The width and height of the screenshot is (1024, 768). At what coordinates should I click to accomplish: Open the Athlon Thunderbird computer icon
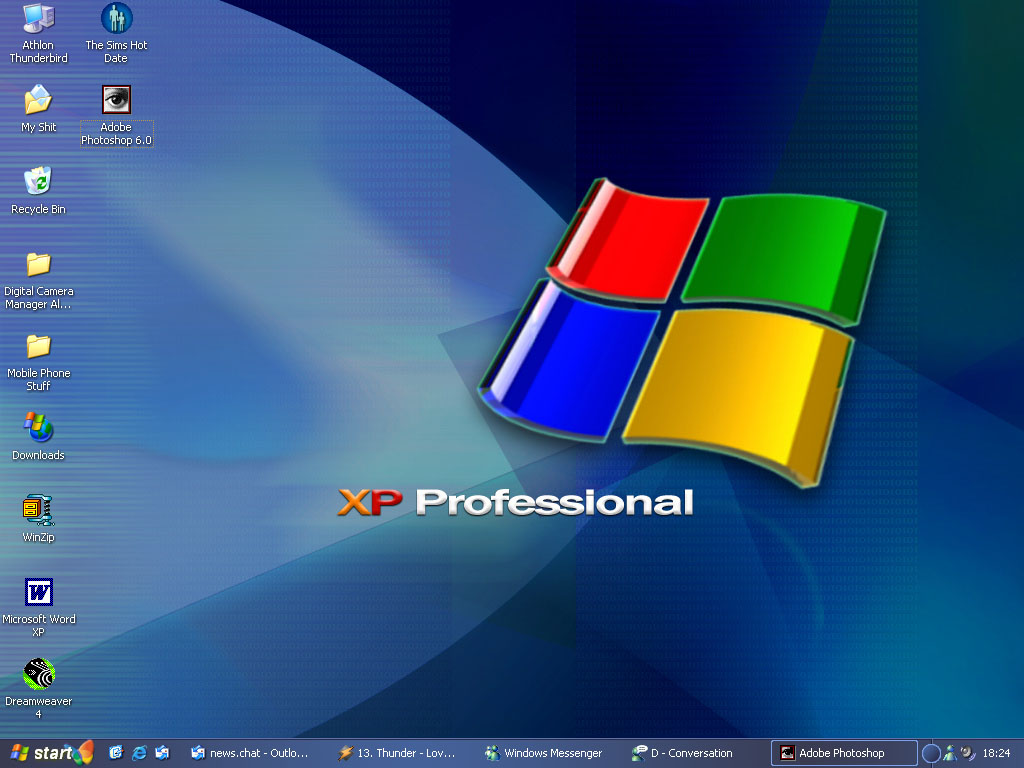(38, 18)
